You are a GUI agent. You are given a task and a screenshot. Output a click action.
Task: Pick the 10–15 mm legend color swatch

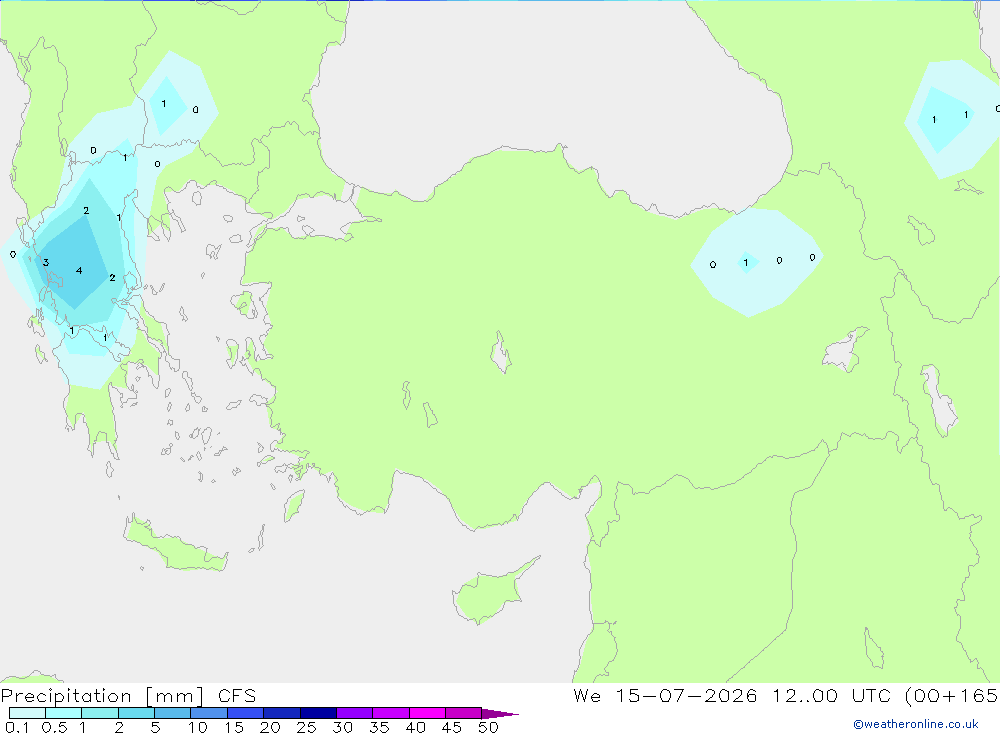[209, 713]
